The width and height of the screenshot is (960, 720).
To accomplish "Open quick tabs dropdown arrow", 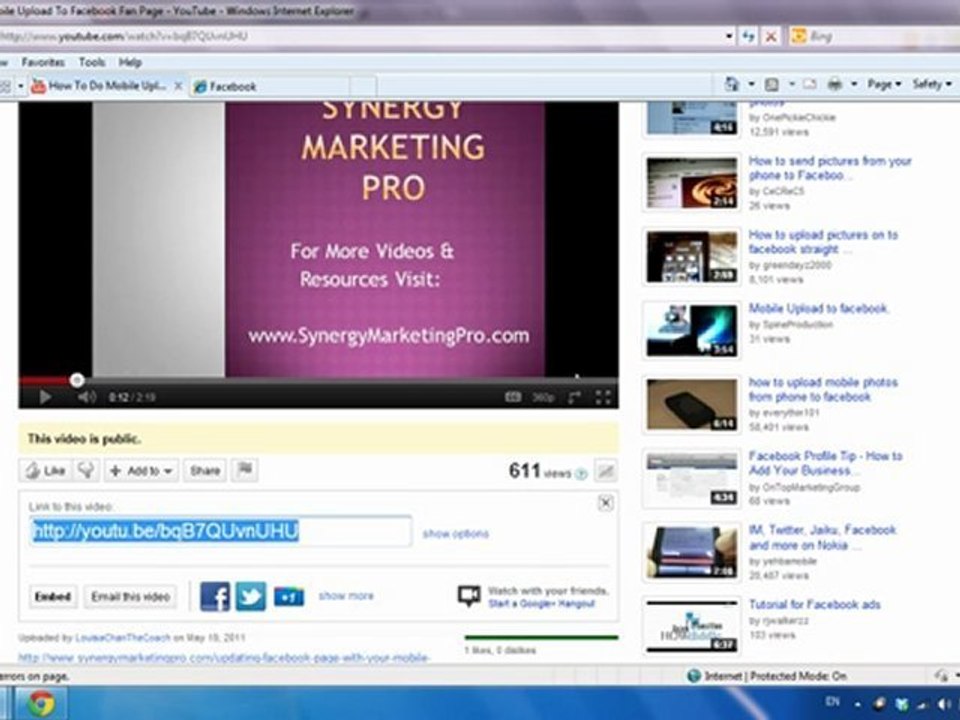I will click(20, 86).
